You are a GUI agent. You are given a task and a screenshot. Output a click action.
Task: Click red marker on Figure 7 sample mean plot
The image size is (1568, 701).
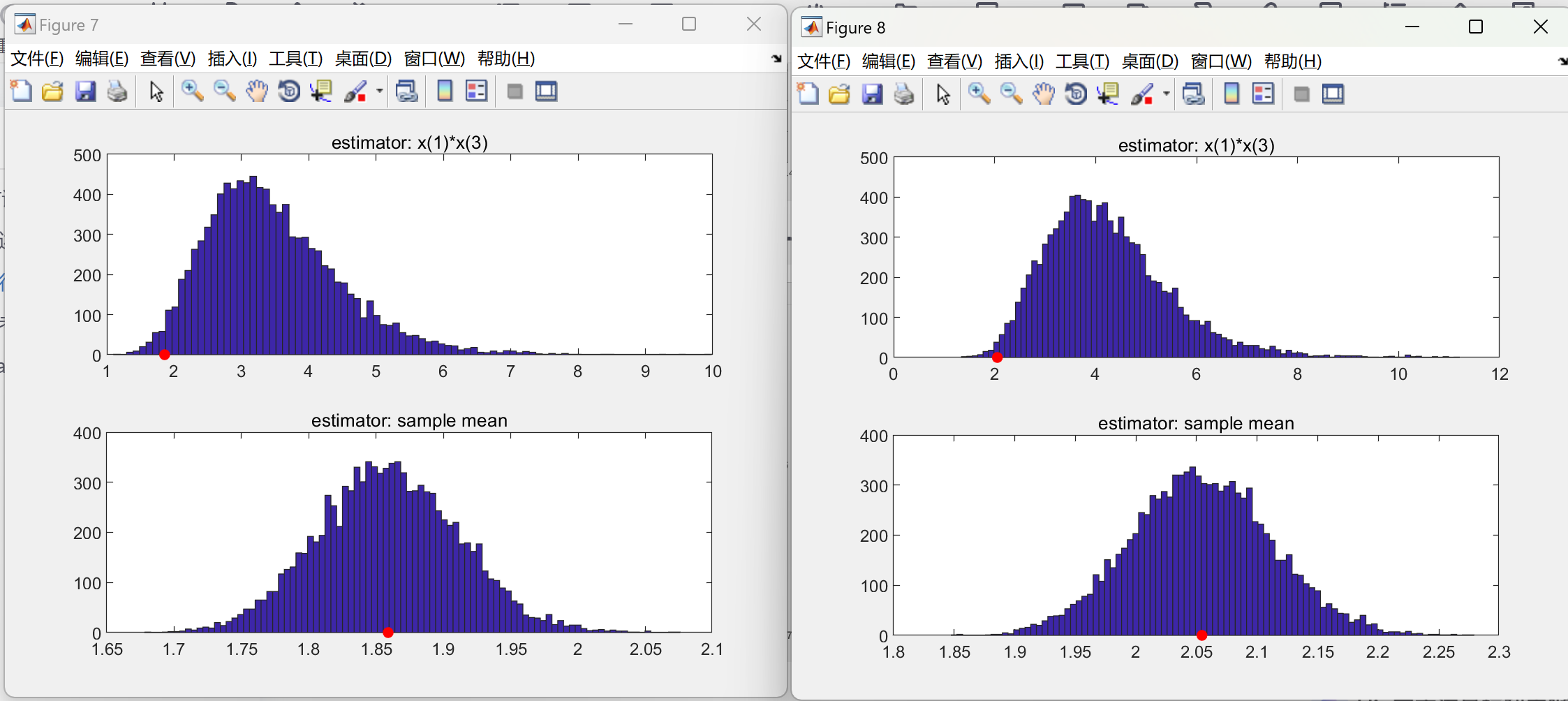tap(388, 633)
